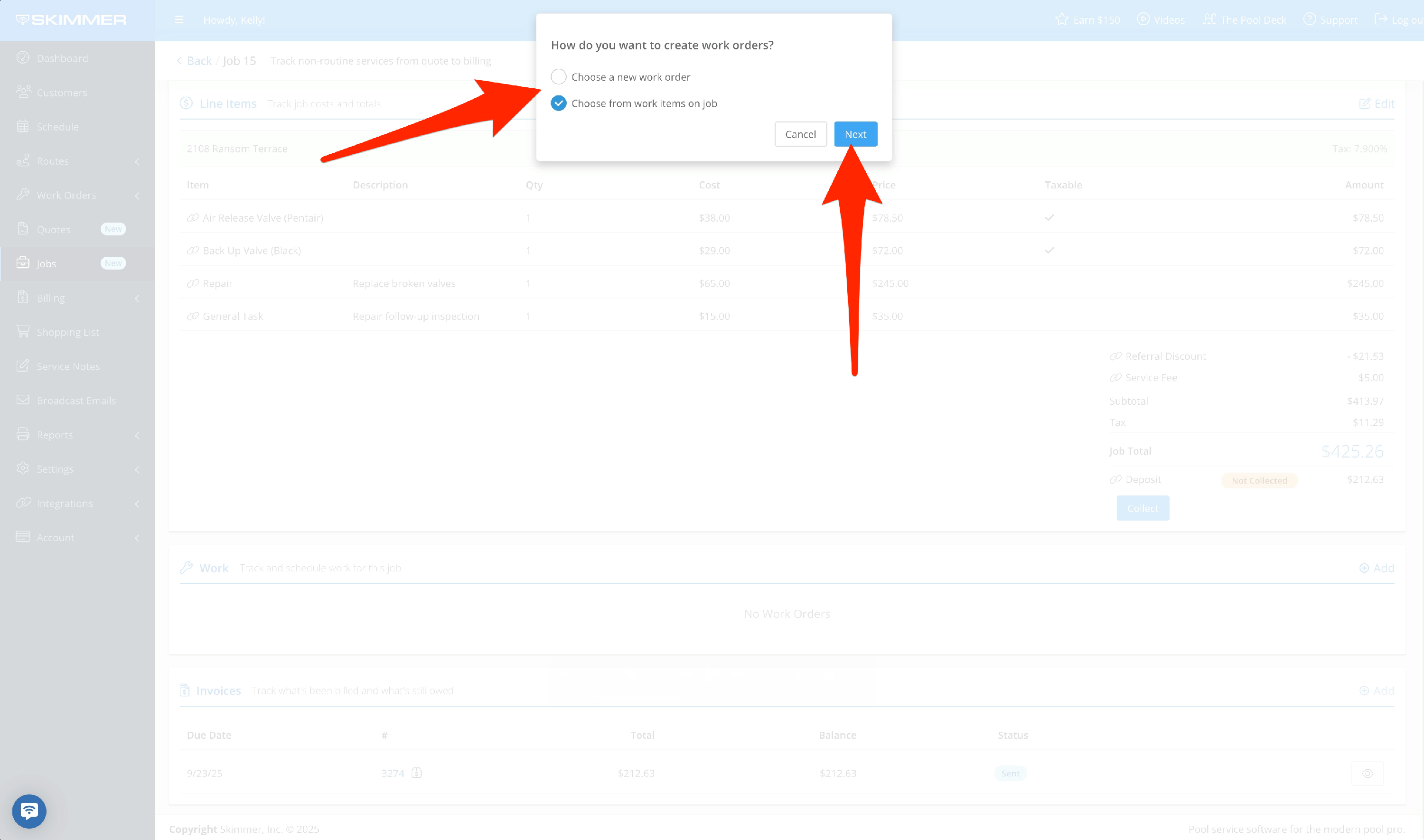Click the Support help icon
Screen dimensions: 1424x840
[1309, 20]
